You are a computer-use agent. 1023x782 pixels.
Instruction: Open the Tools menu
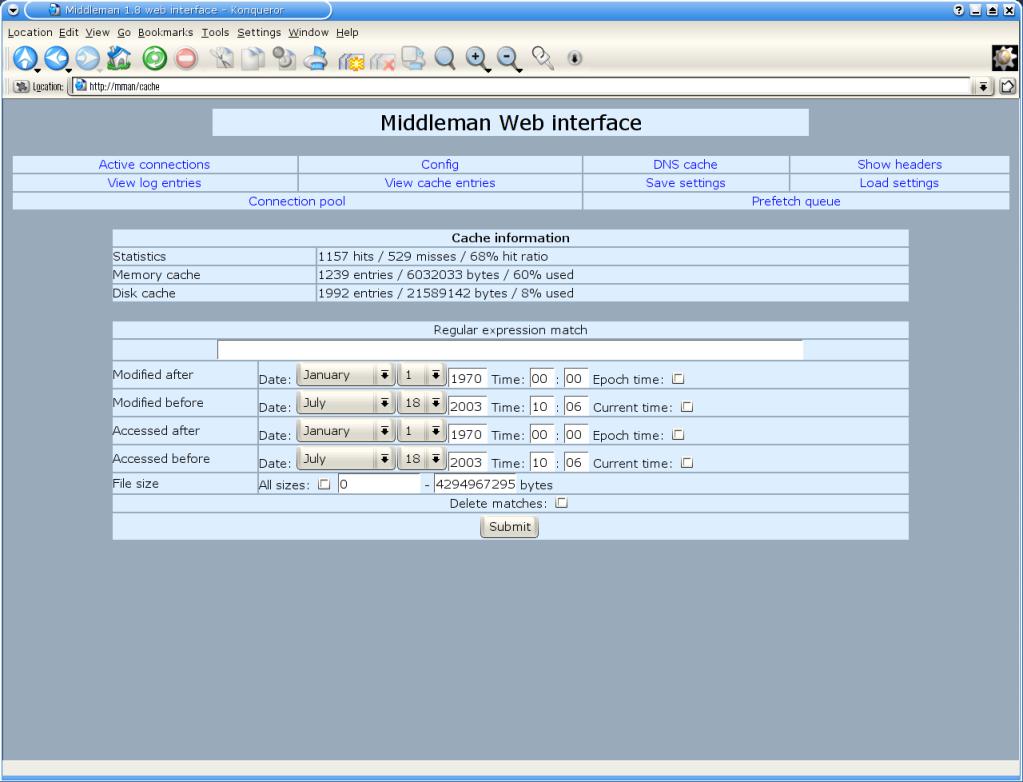215,32
